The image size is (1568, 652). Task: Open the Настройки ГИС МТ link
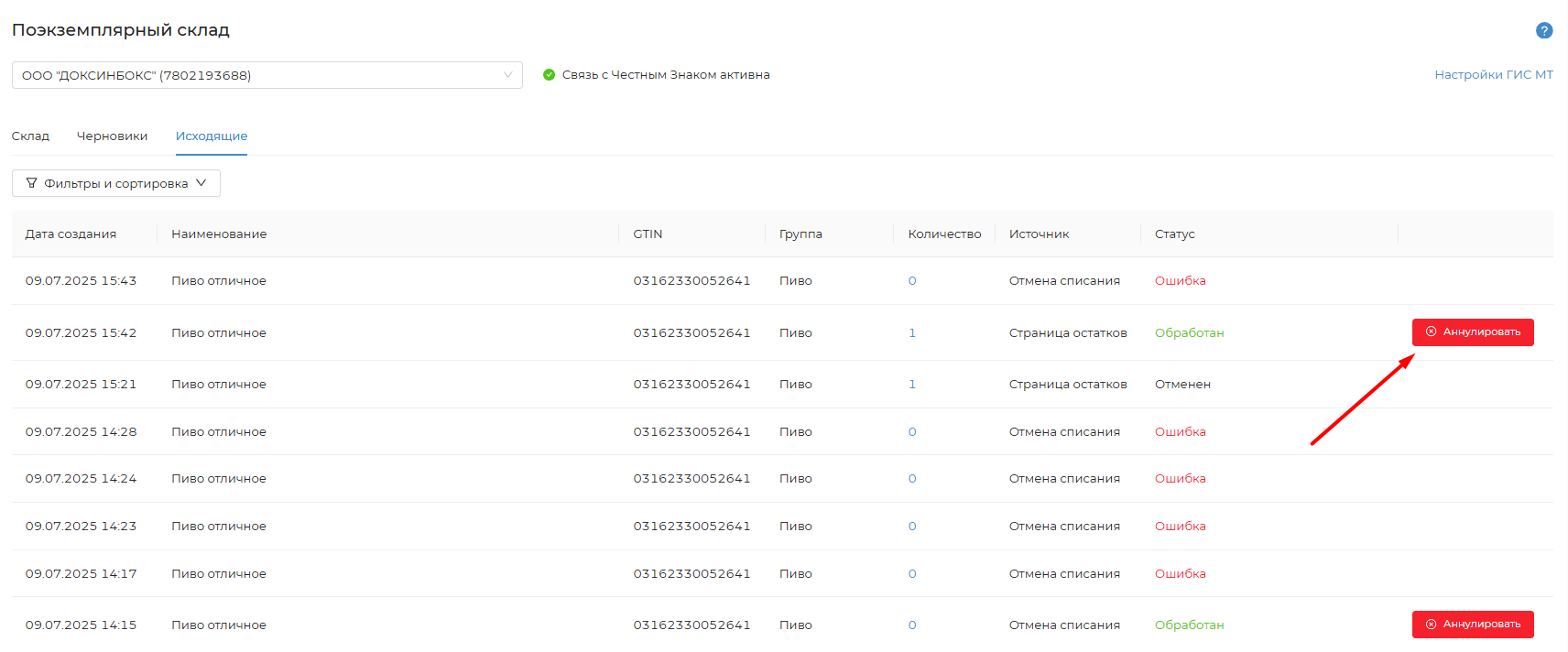click(x=1493, y=75)
